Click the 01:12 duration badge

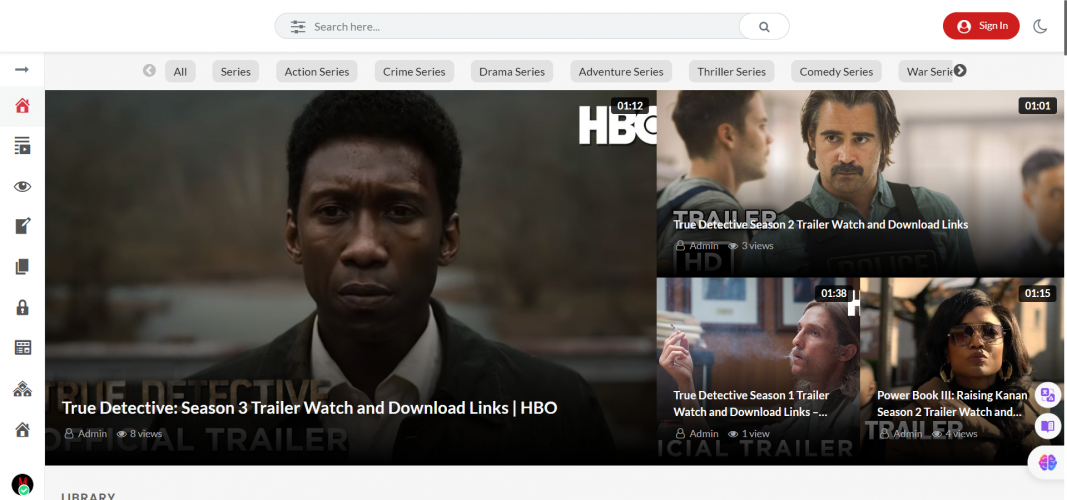[629, 105]
